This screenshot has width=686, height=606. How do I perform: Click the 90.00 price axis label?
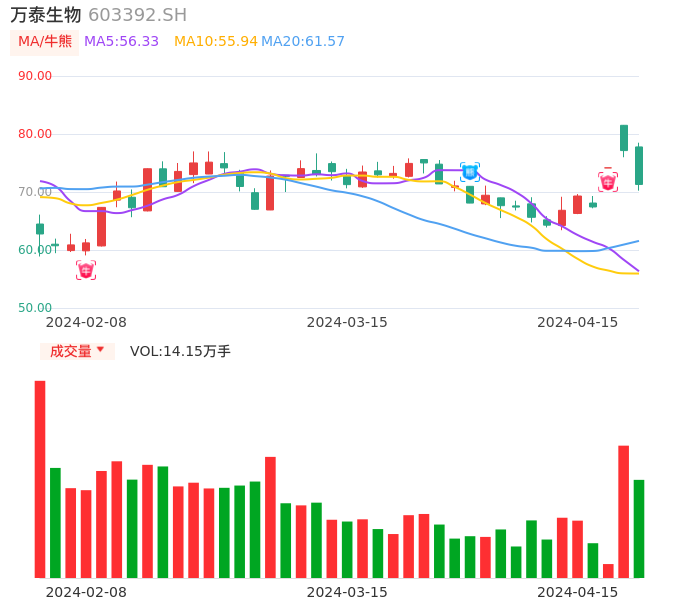35,76
